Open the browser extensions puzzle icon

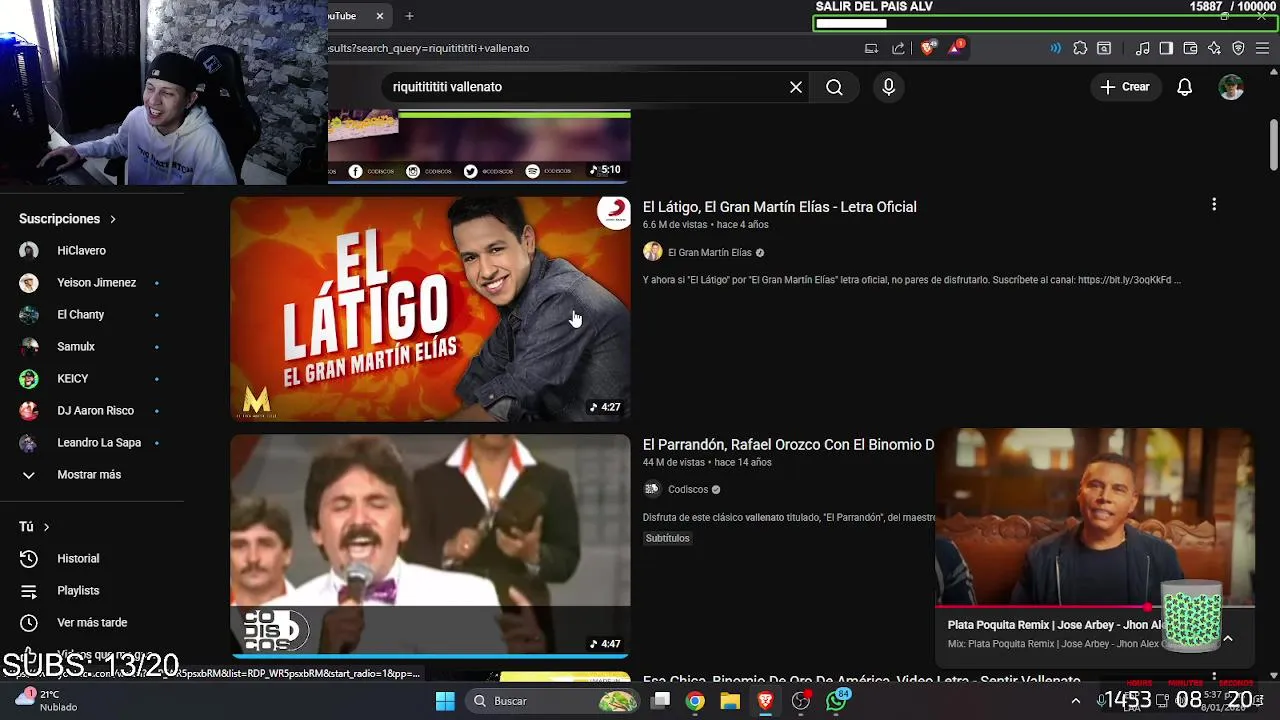tap(1080, 48)
